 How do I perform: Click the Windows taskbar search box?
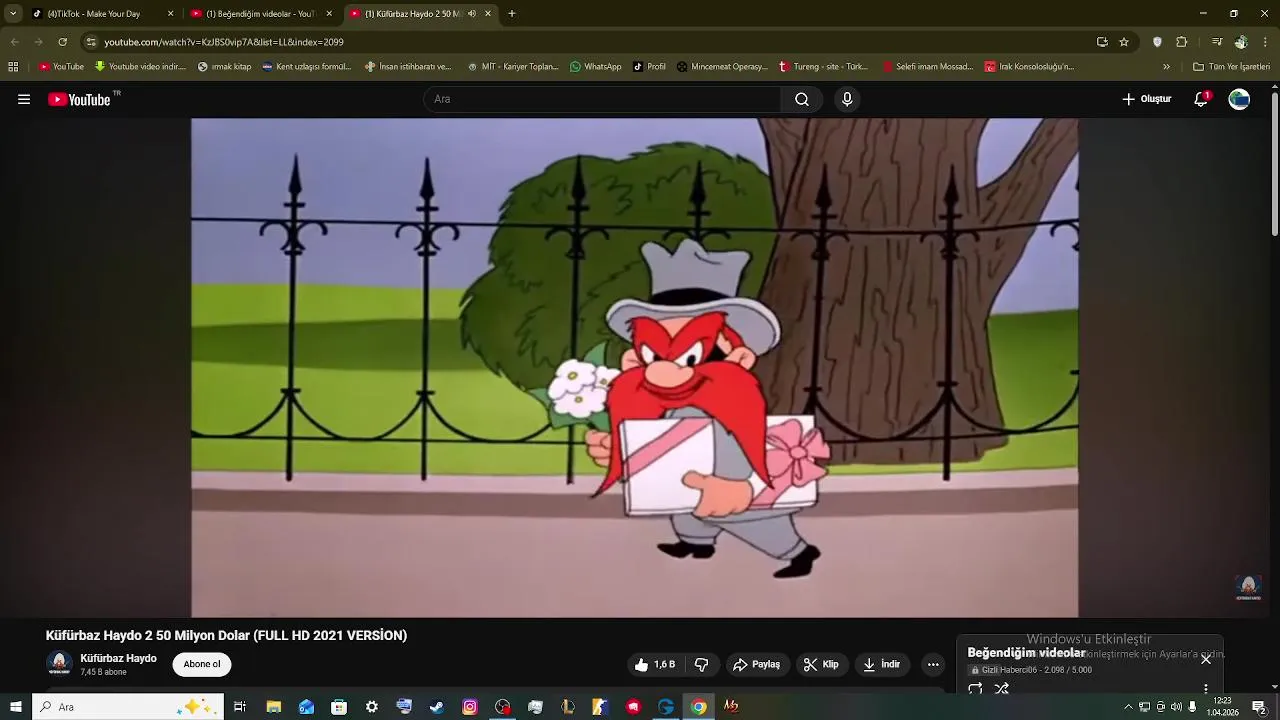point(127,707)
